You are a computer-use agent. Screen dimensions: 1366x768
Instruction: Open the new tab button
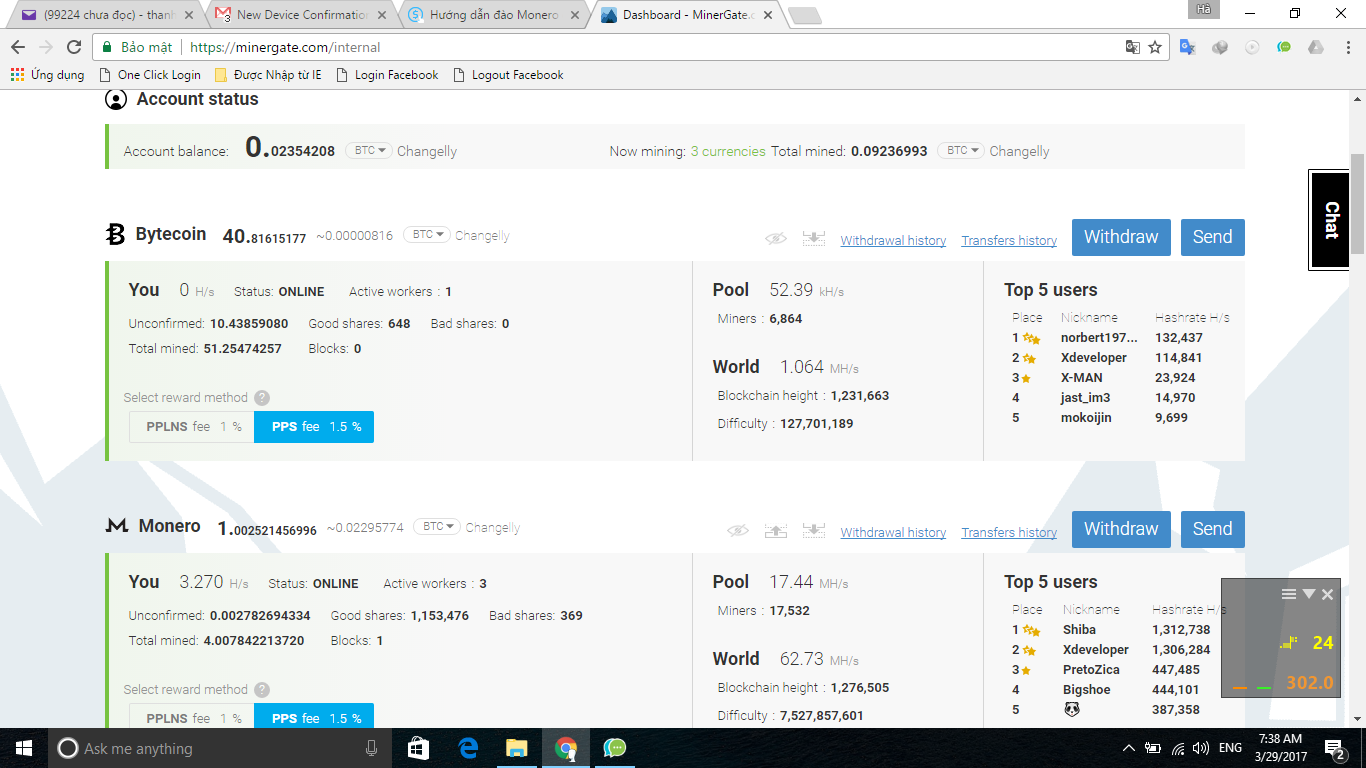(804, 16)
